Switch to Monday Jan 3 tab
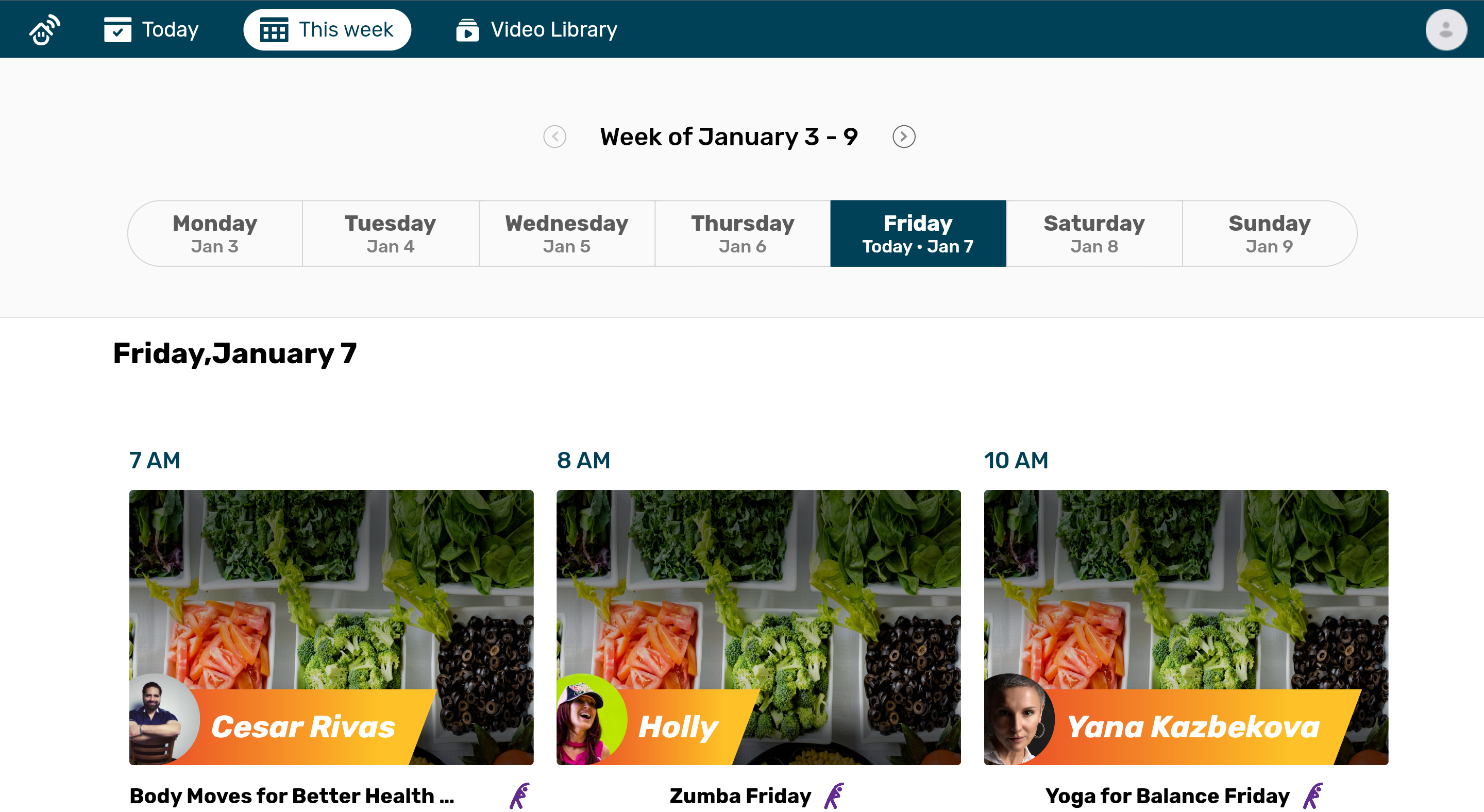Image resolution: width=1484 pixels, height=812 pixels. pos(215,233)
